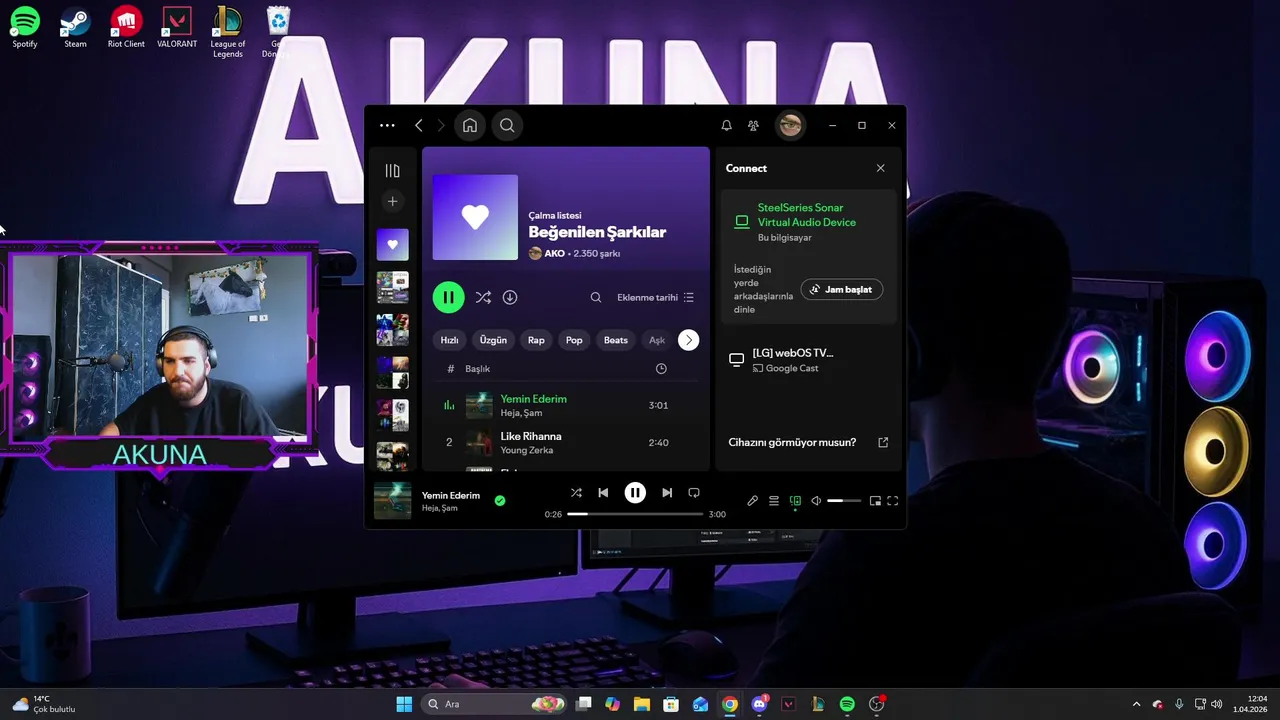Toggle repeat in the player bar
The image size is (1280, 720).
point(694,493)
